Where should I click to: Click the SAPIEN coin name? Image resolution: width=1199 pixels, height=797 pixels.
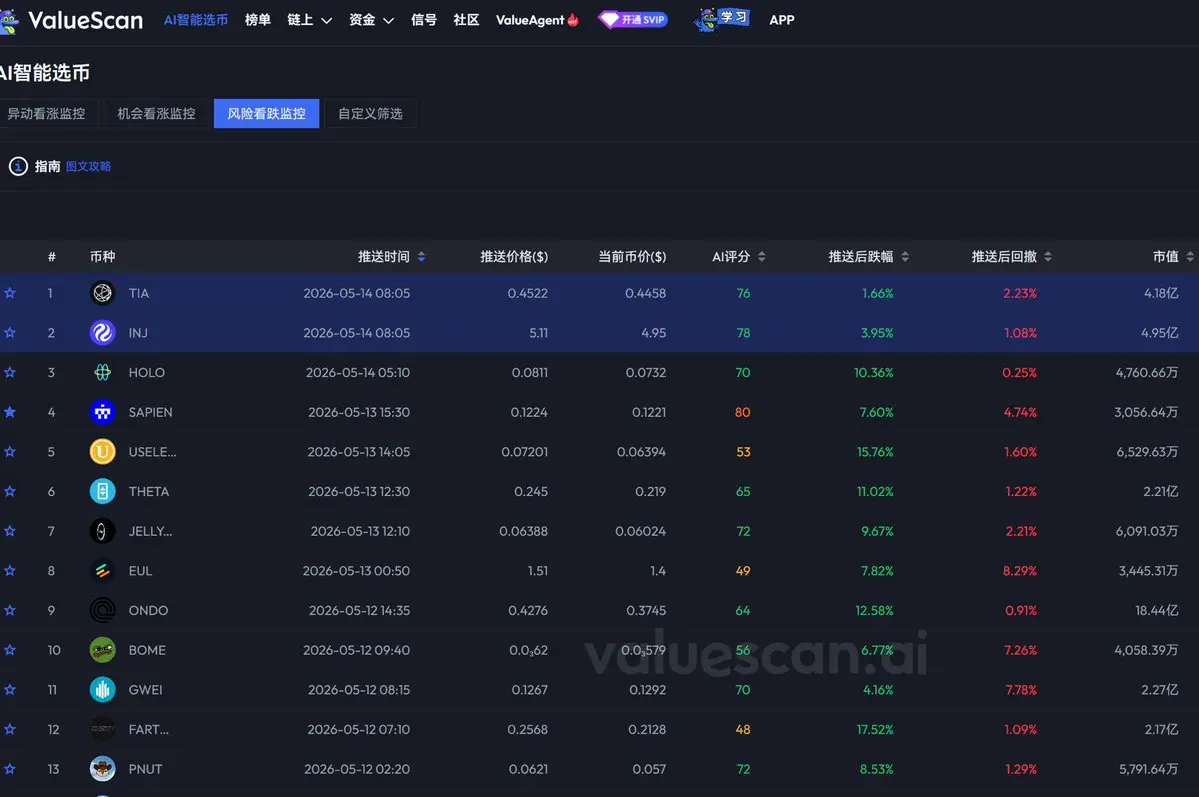coord(150,412)
